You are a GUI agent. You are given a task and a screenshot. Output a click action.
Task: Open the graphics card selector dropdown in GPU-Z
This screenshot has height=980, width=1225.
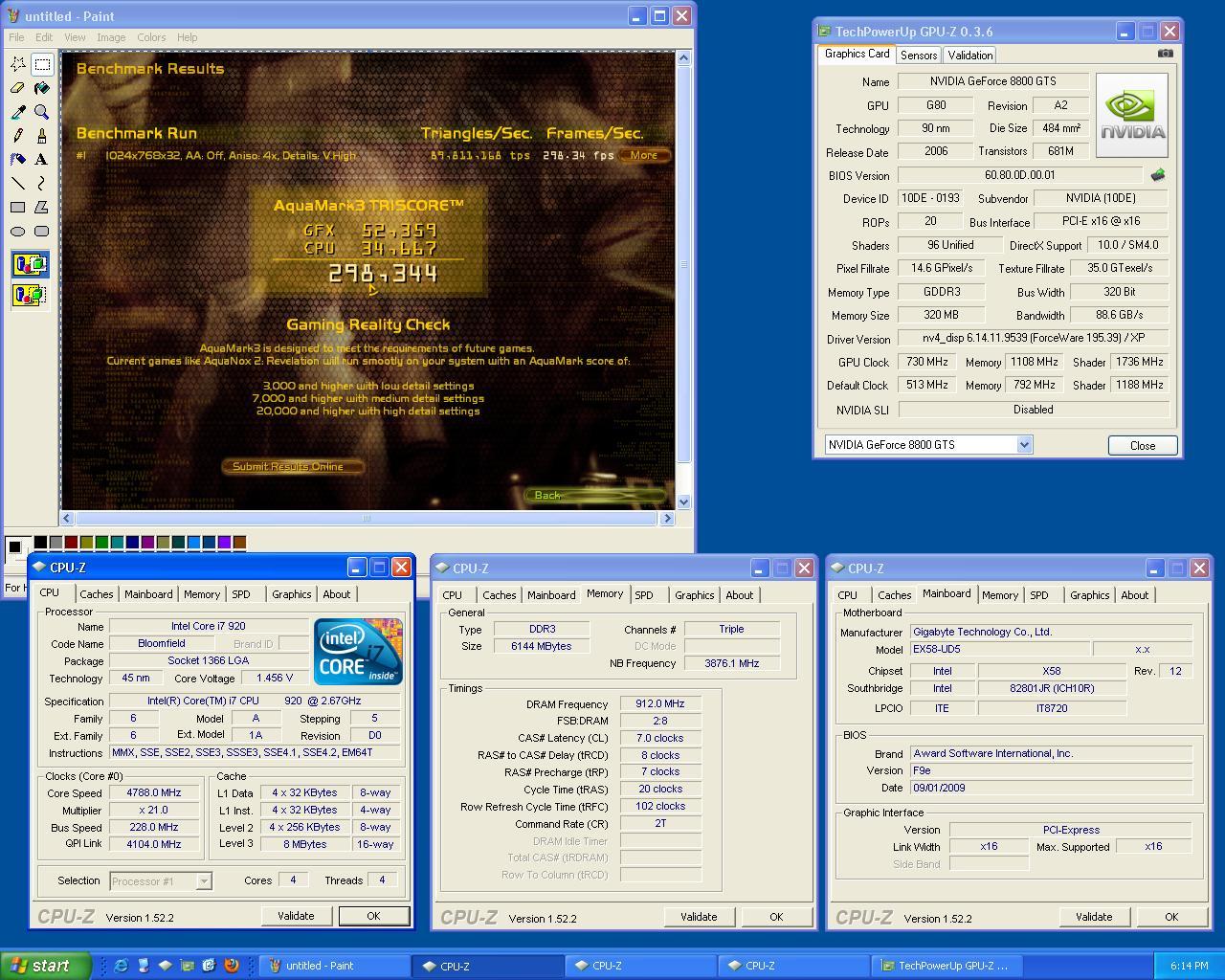pyautogui.click(x=1024, y=444)
